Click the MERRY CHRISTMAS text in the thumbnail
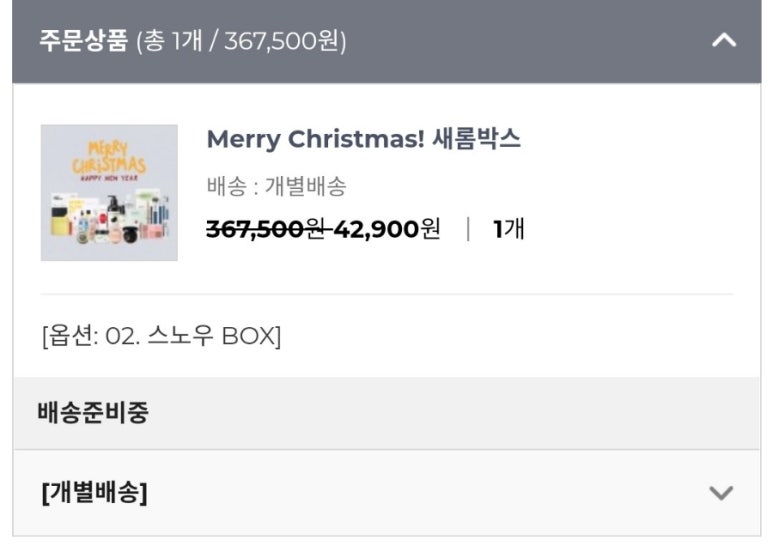 point(109,157)
